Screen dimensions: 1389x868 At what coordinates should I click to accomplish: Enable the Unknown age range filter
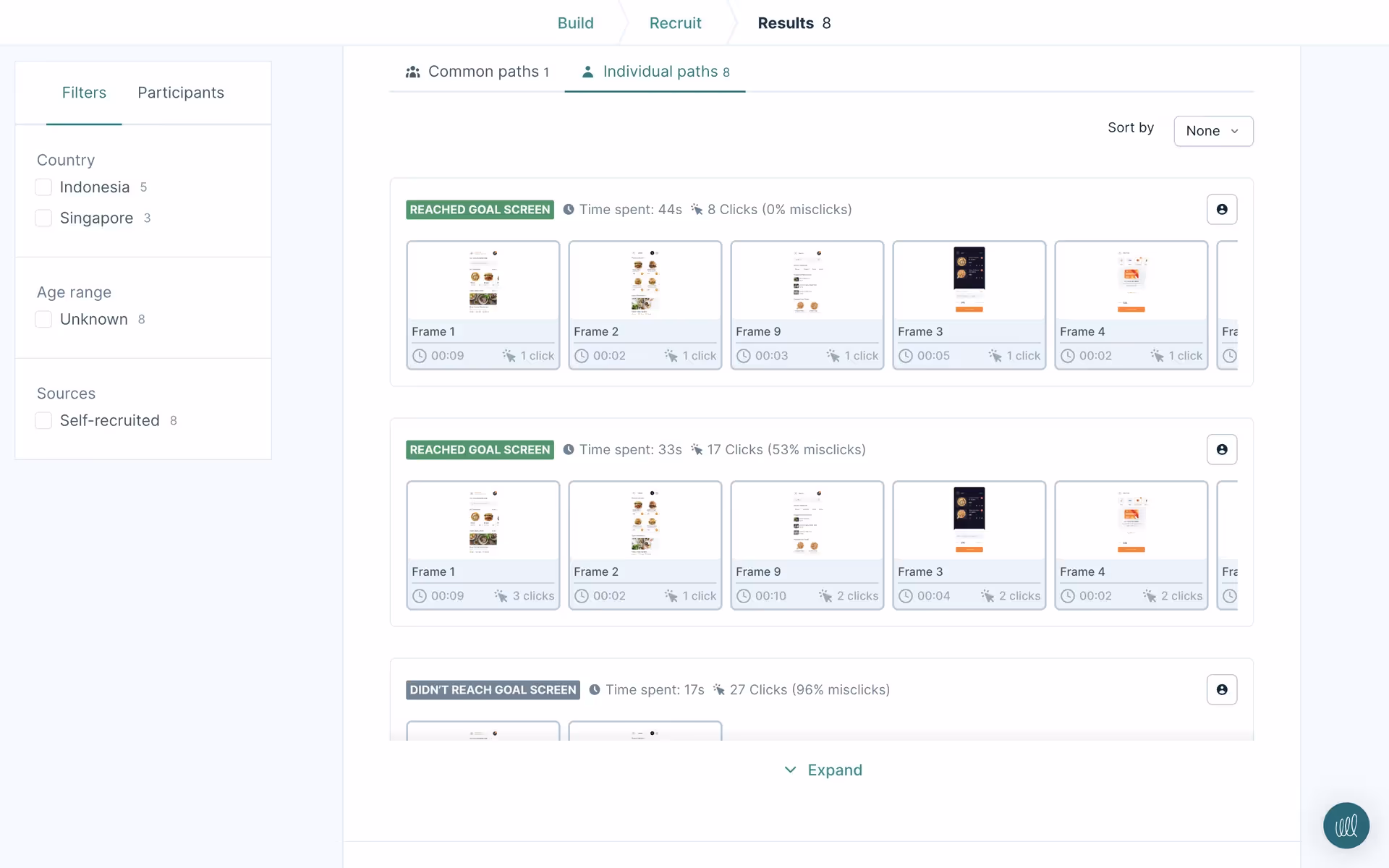[43, 320]
